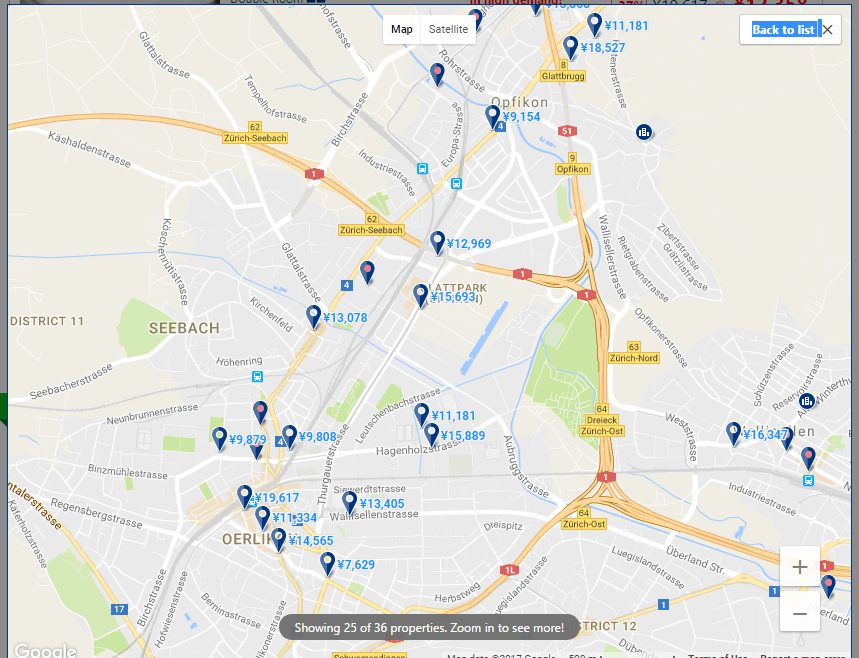Close the map overlay with the X
Screen dimensions: 859x658
click(828, 30)
